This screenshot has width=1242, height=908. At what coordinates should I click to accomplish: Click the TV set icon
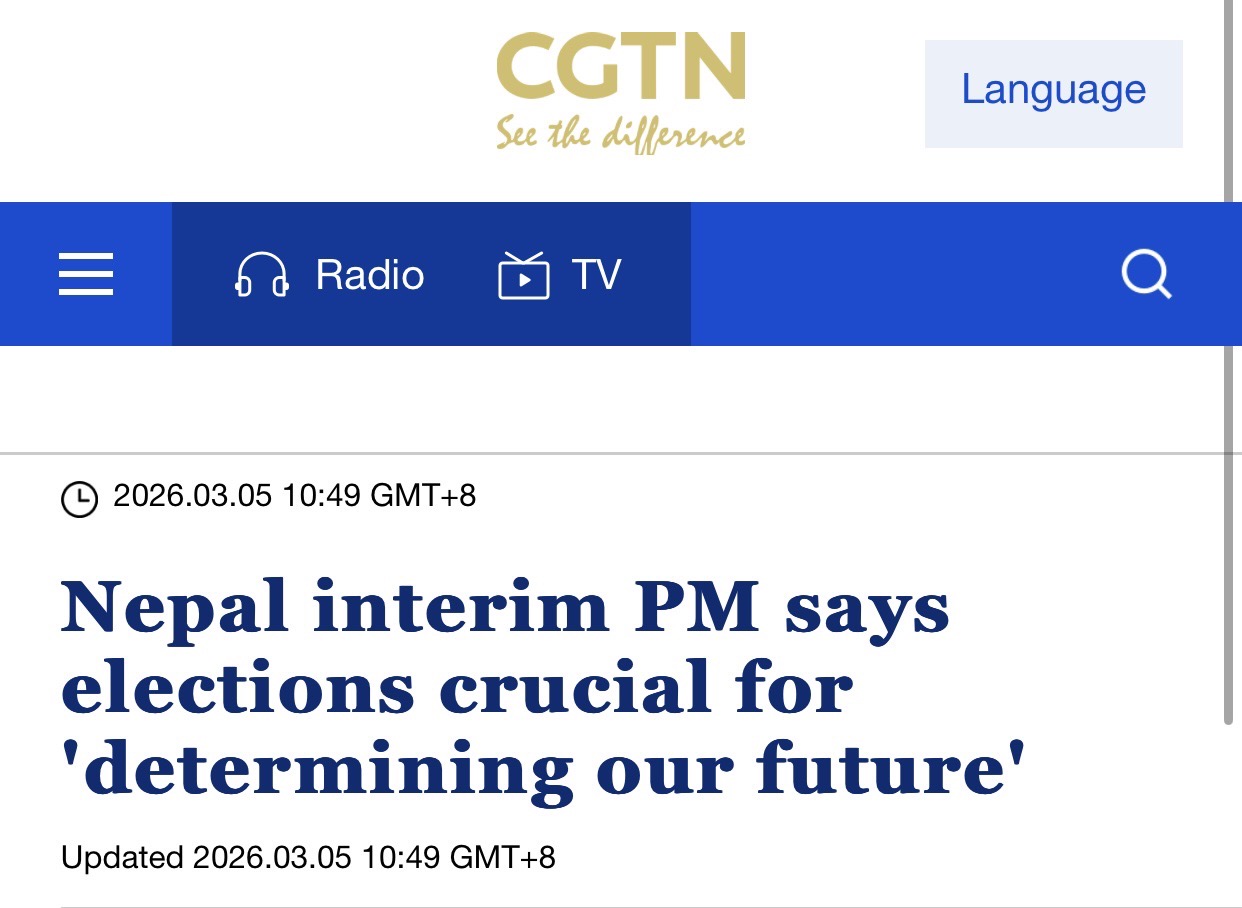pos(523,275)
